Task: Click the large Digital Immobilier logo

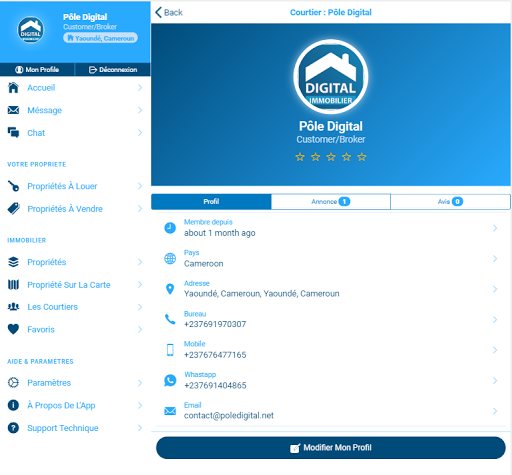Action: 331,77
